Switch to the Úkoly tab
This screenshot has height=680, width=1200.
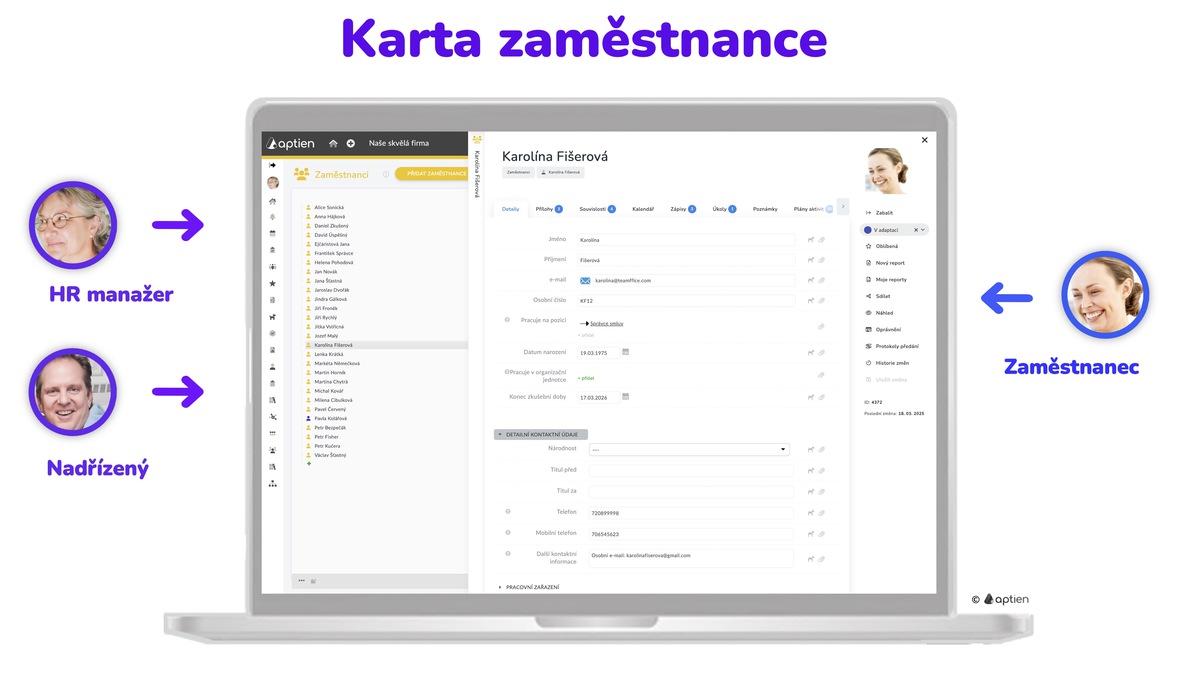[724, 209]
